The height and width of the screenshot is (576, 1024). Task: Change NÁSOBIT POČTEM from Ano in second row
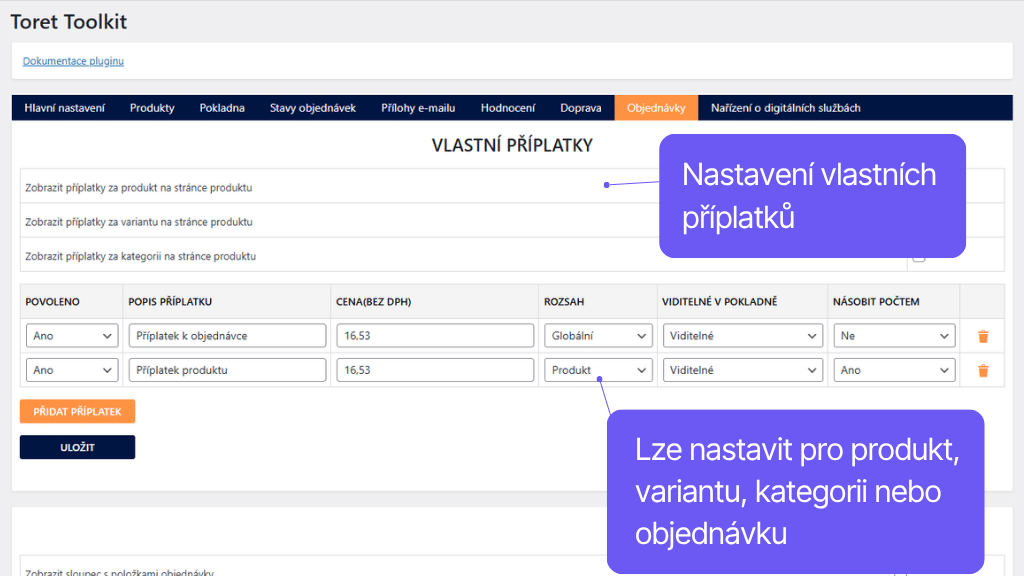(x=893, y=369)
